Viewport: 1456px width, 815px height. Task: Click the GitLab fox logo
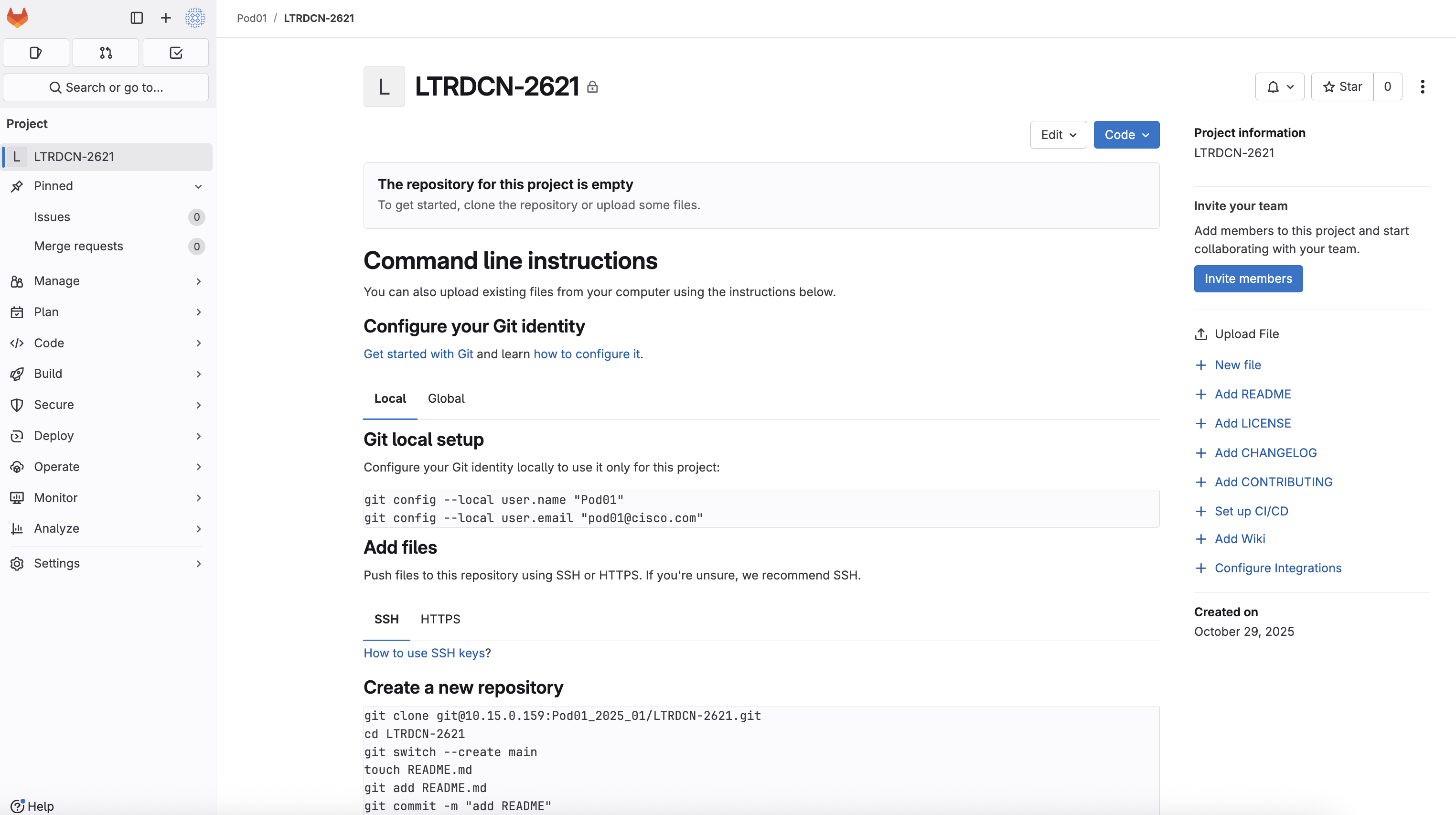(x=18, y=18)
